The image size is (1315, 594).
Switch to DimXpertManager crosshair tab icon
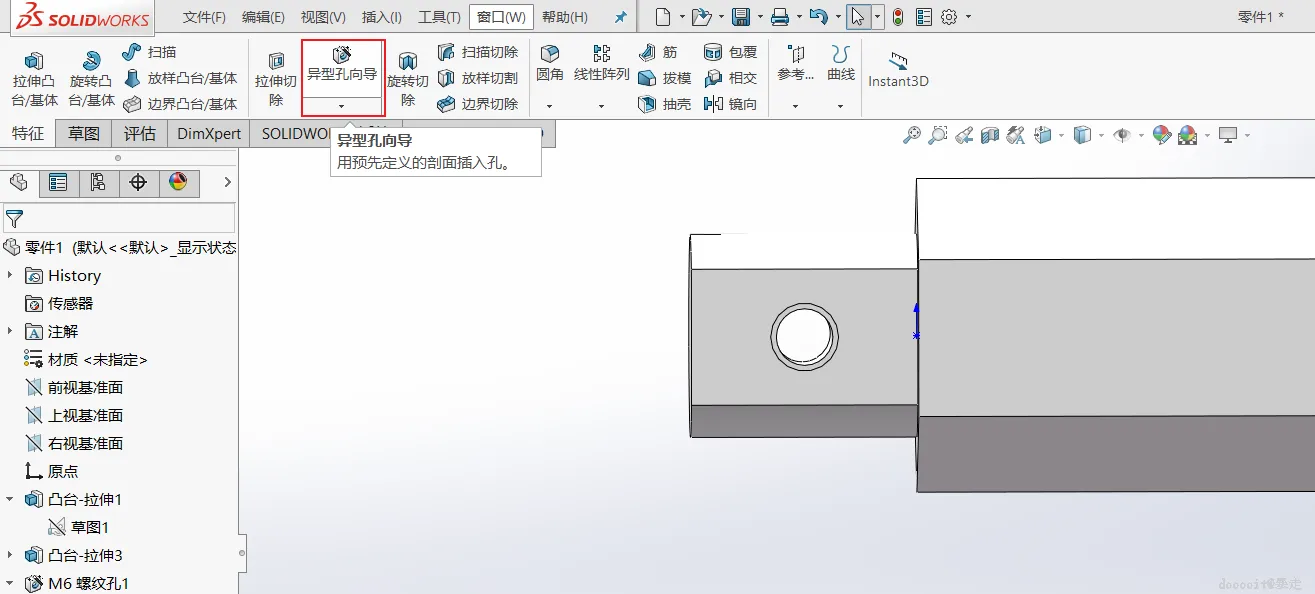(138, 183)
